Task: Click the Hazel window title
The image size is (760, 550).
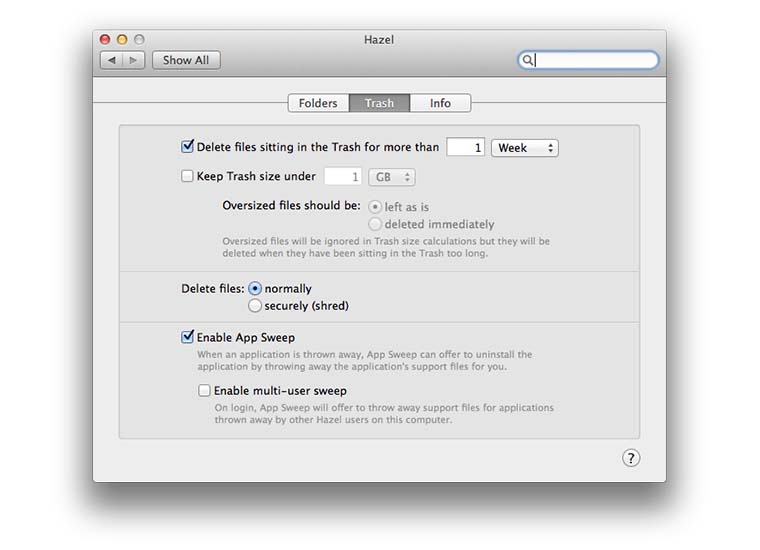Action: click(379, 40)
